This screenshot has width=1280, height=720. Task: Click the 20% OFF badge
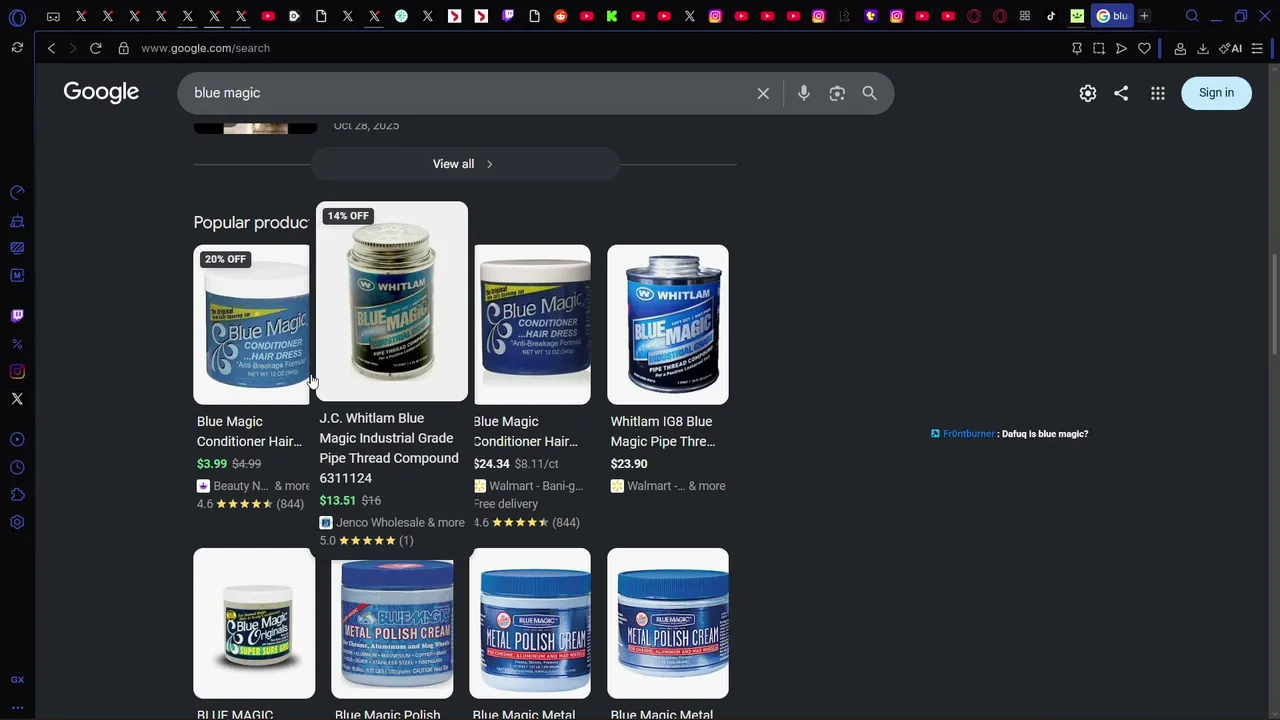[x=225, y=259]
